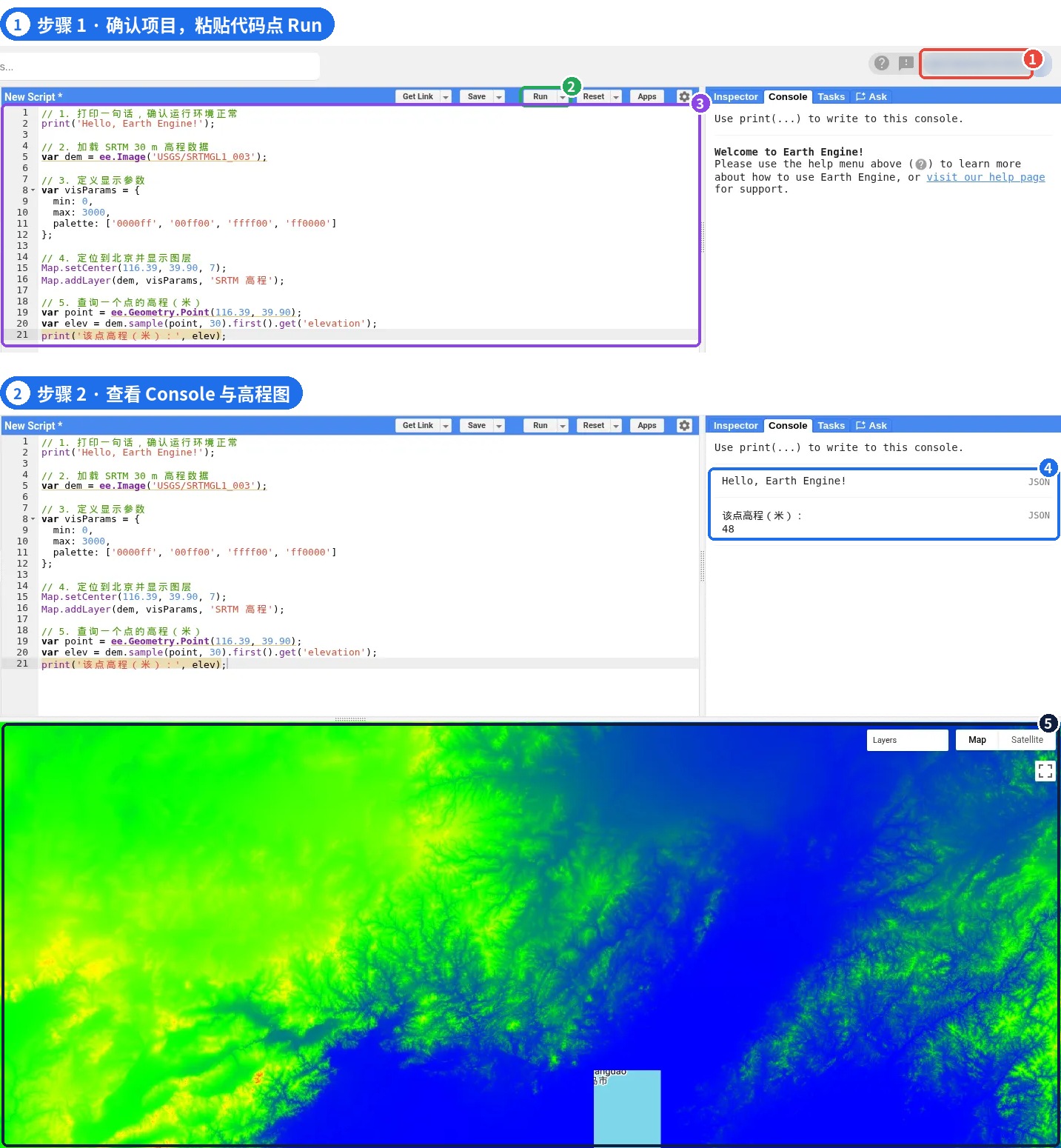Expand Run dropdown arrow in bottom toolbar
This screenshot has height=1148, width=1061.
(x=563, y=426)
